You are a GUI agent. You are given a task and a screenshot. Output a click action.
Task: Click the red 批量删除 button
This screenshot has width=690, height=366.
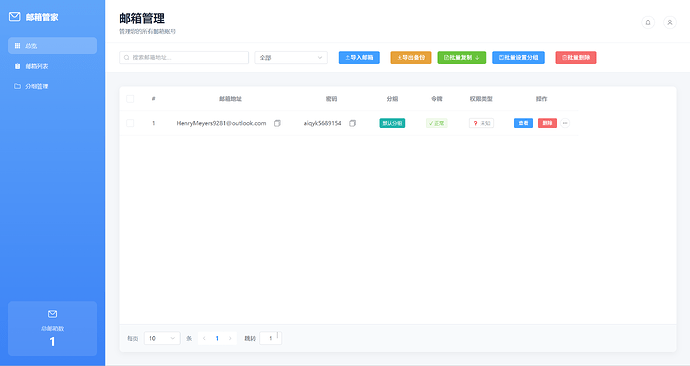click(576, 58)
